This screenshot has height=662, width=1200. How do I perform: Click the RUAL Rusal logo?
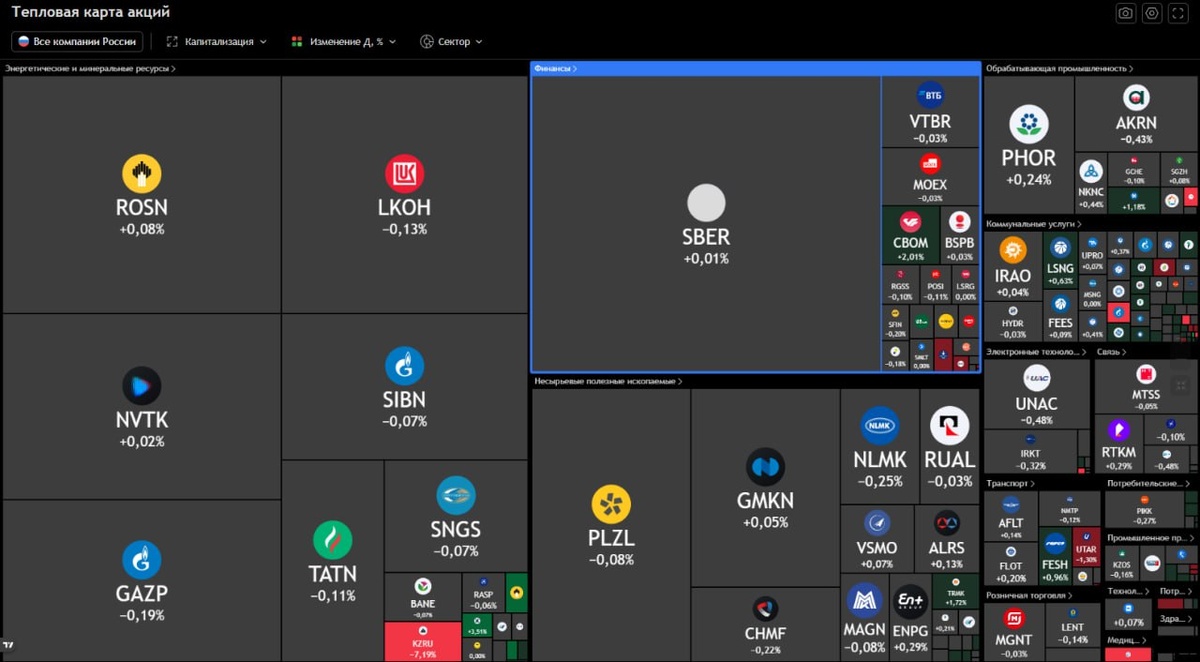click(x=949, y=426)
